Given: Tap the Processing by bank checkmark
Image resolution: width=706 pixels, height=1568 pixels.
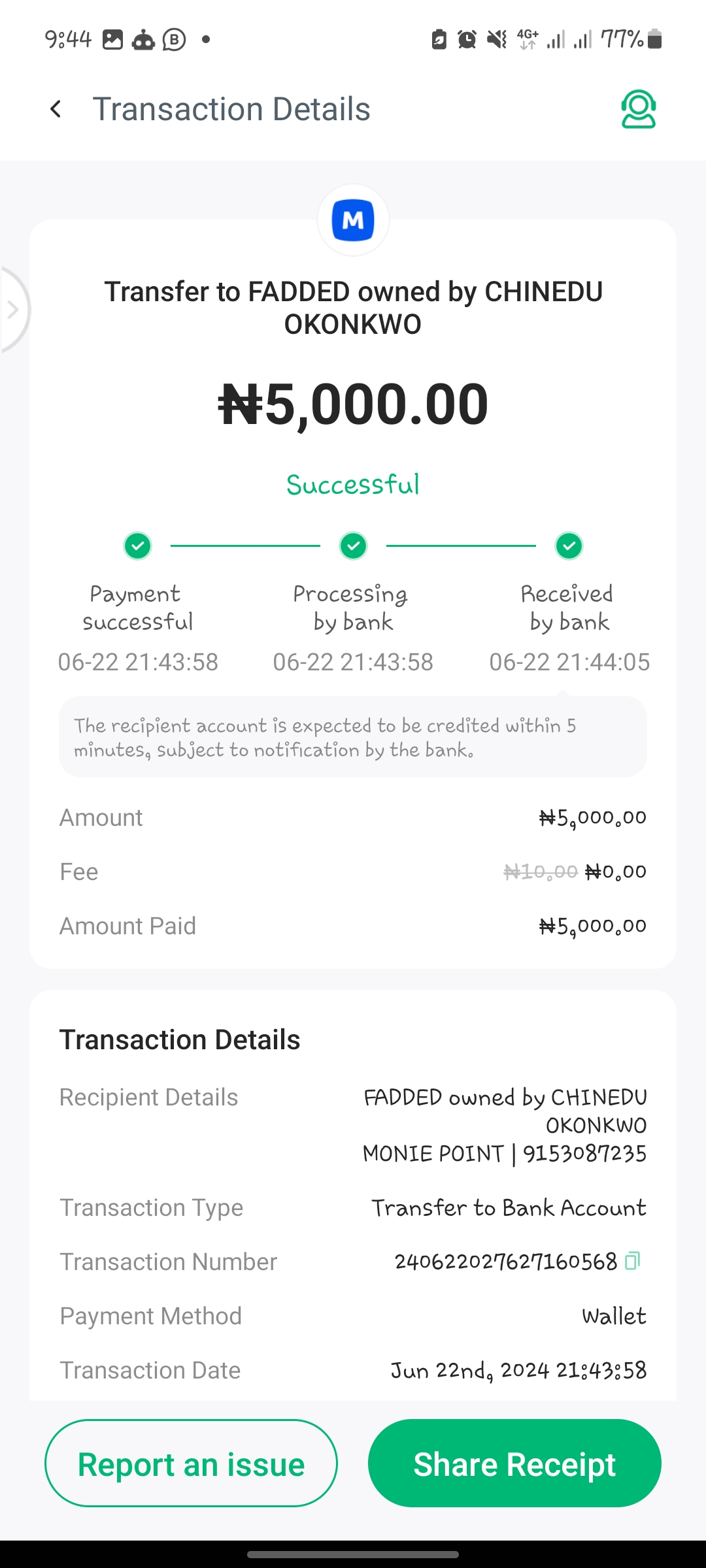Looking at the screenshot, I should pos(353,546).
